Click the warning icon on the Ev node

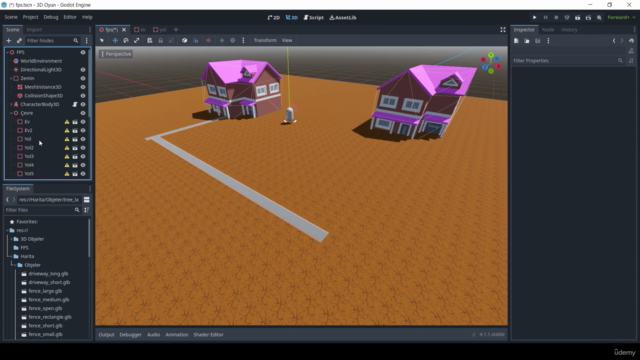(x=67, y=122)
